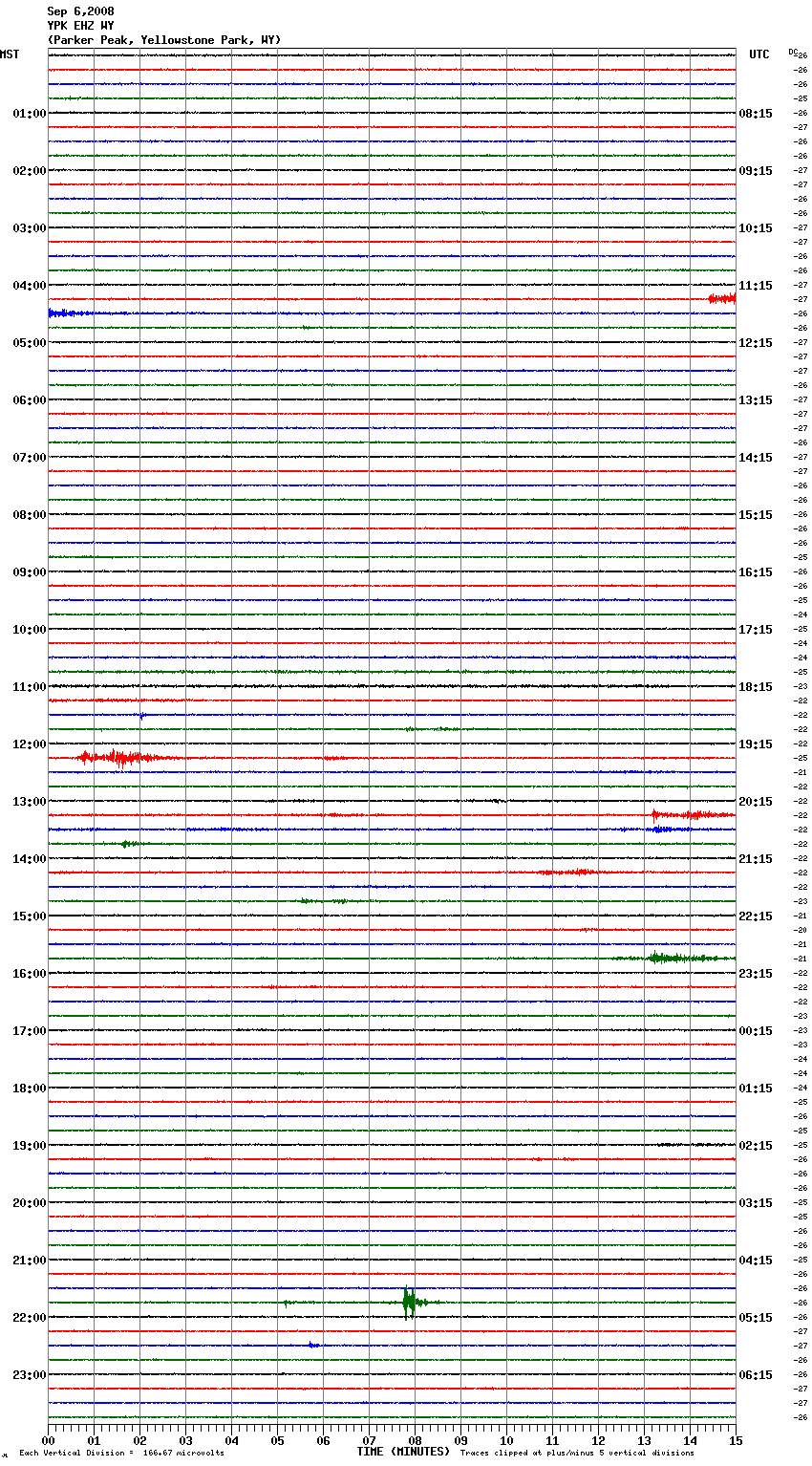This screenshot has width=812, height=1466.
Task: Click the 05:15 UTC time label
Action: coord(756,1318)
